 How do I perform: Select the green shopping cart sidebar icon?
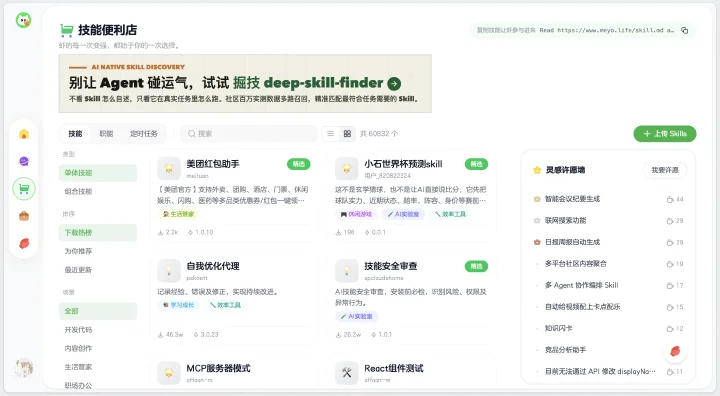tap(24, 189)
